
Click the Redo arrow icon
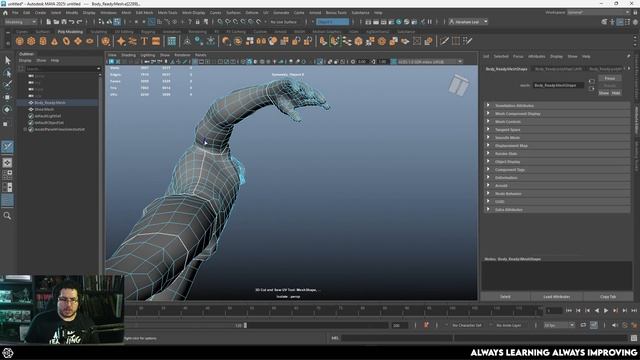[x=80, y=22]
